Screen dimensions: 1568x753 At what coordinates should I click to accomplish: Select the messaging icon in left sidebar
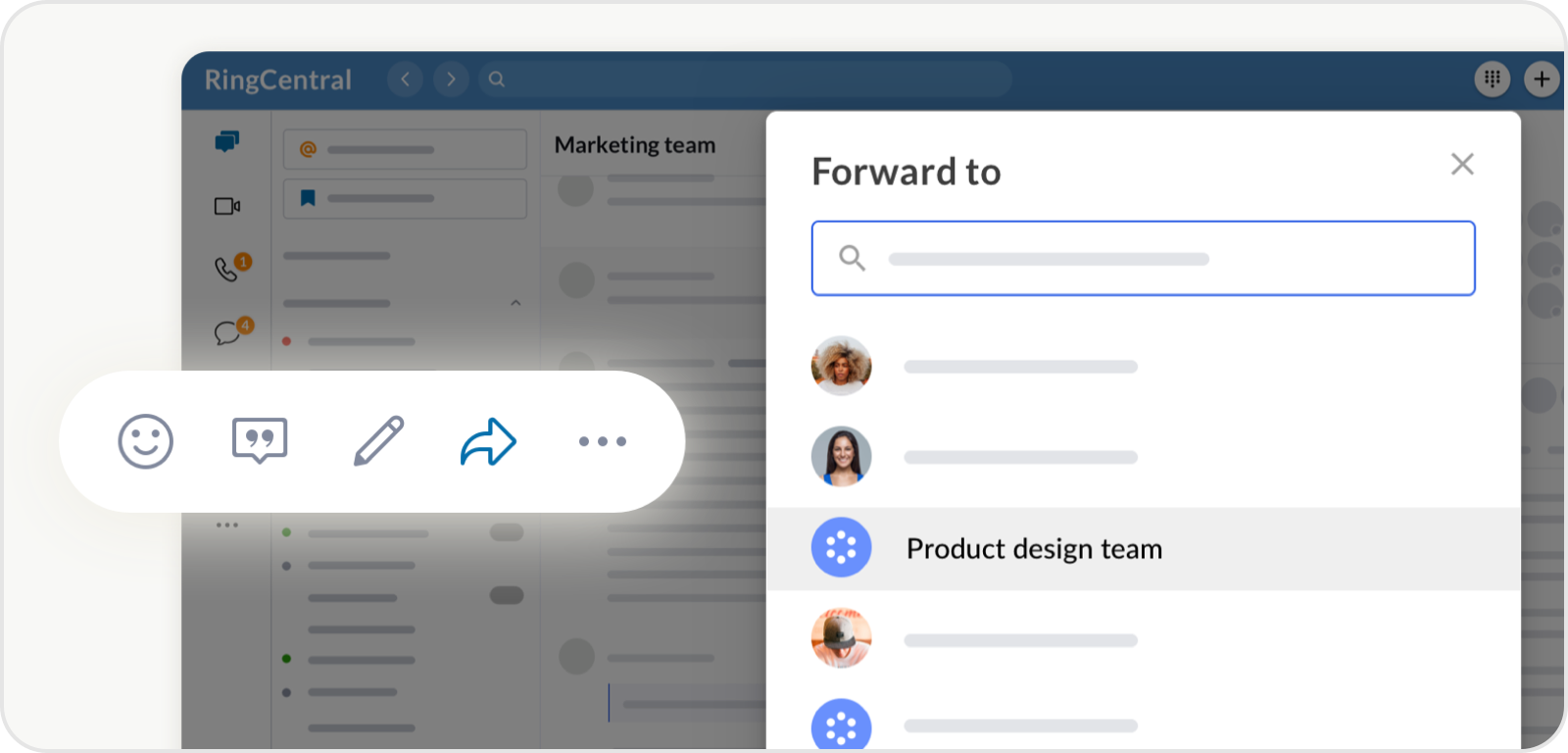[x=227, y=142]
